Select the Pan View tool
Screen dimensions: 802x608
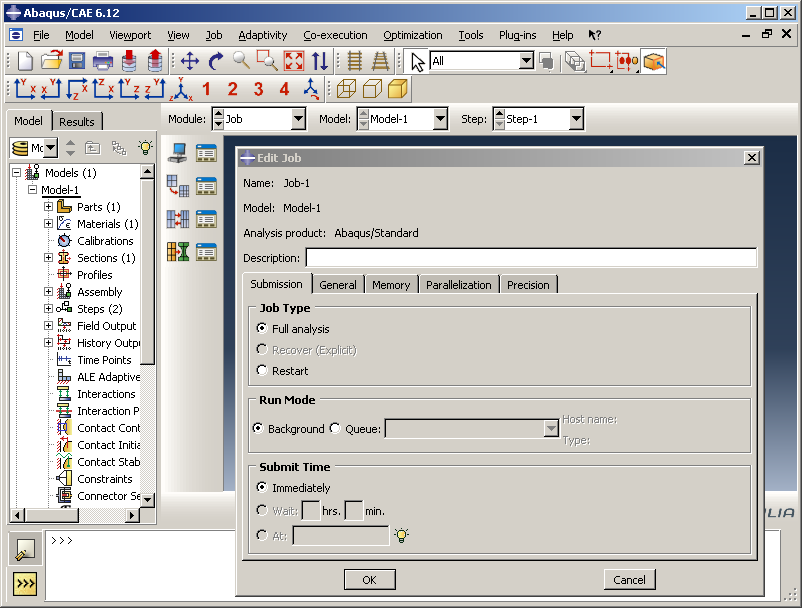190,61
